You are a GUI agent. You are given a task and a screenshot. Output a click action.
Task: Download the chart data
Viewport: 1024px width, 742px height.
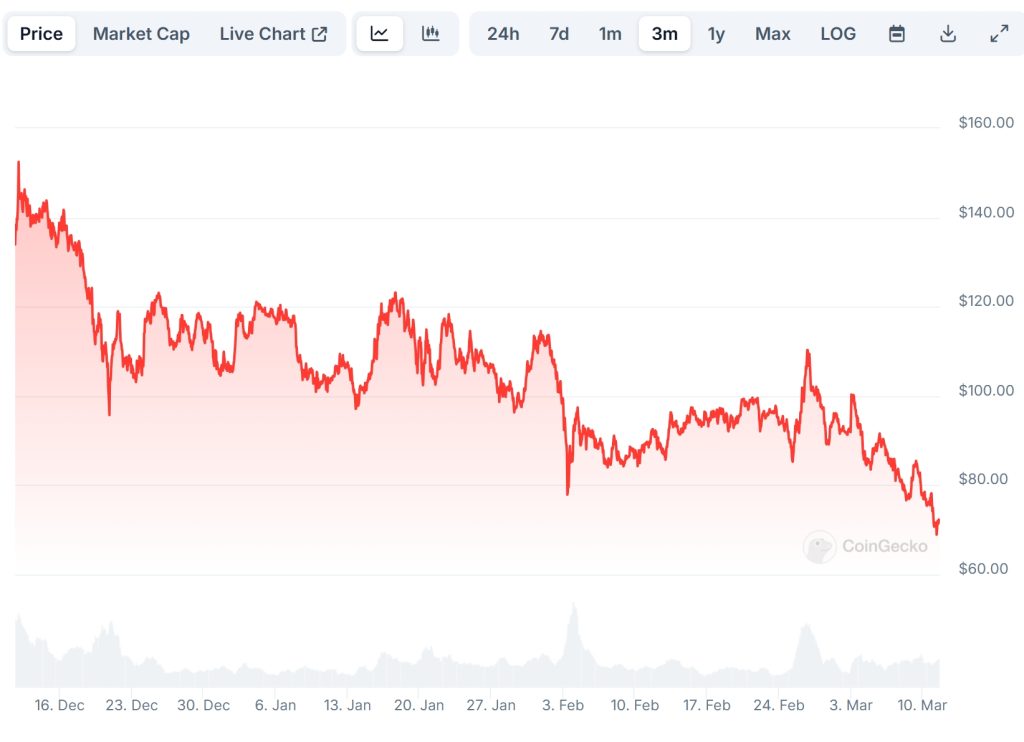pyautogui.click(x=948, y=33)
